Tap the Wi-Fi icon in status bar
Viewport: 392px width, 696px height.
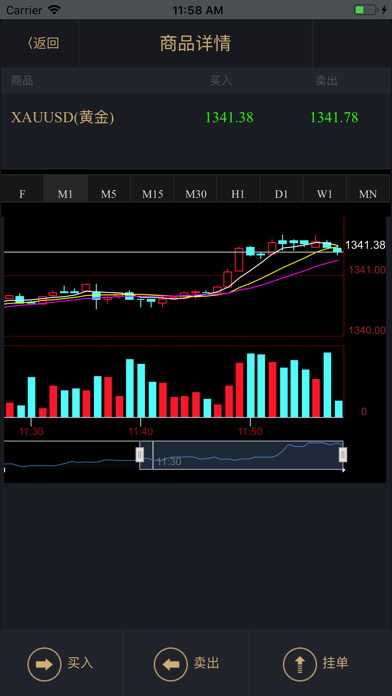(54, 9)
